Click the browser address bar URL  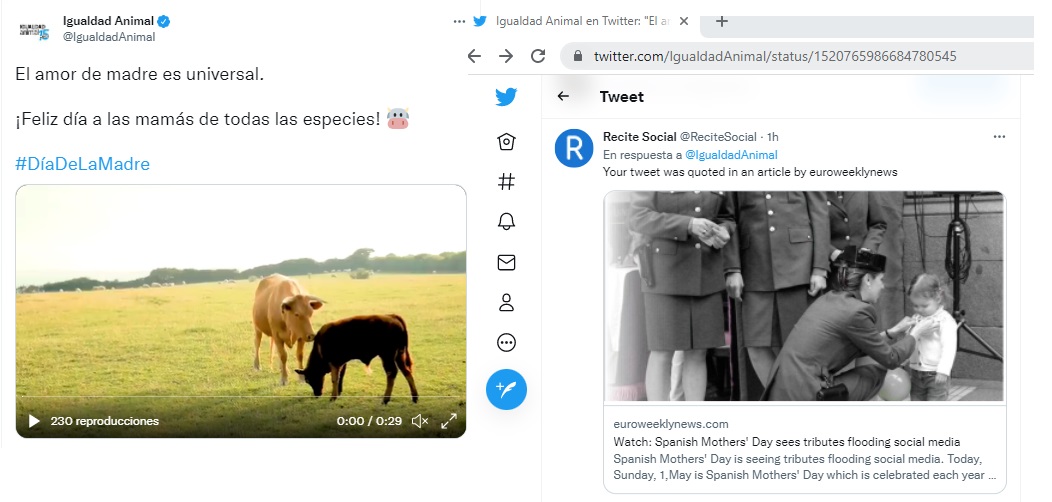coord(775,56)
